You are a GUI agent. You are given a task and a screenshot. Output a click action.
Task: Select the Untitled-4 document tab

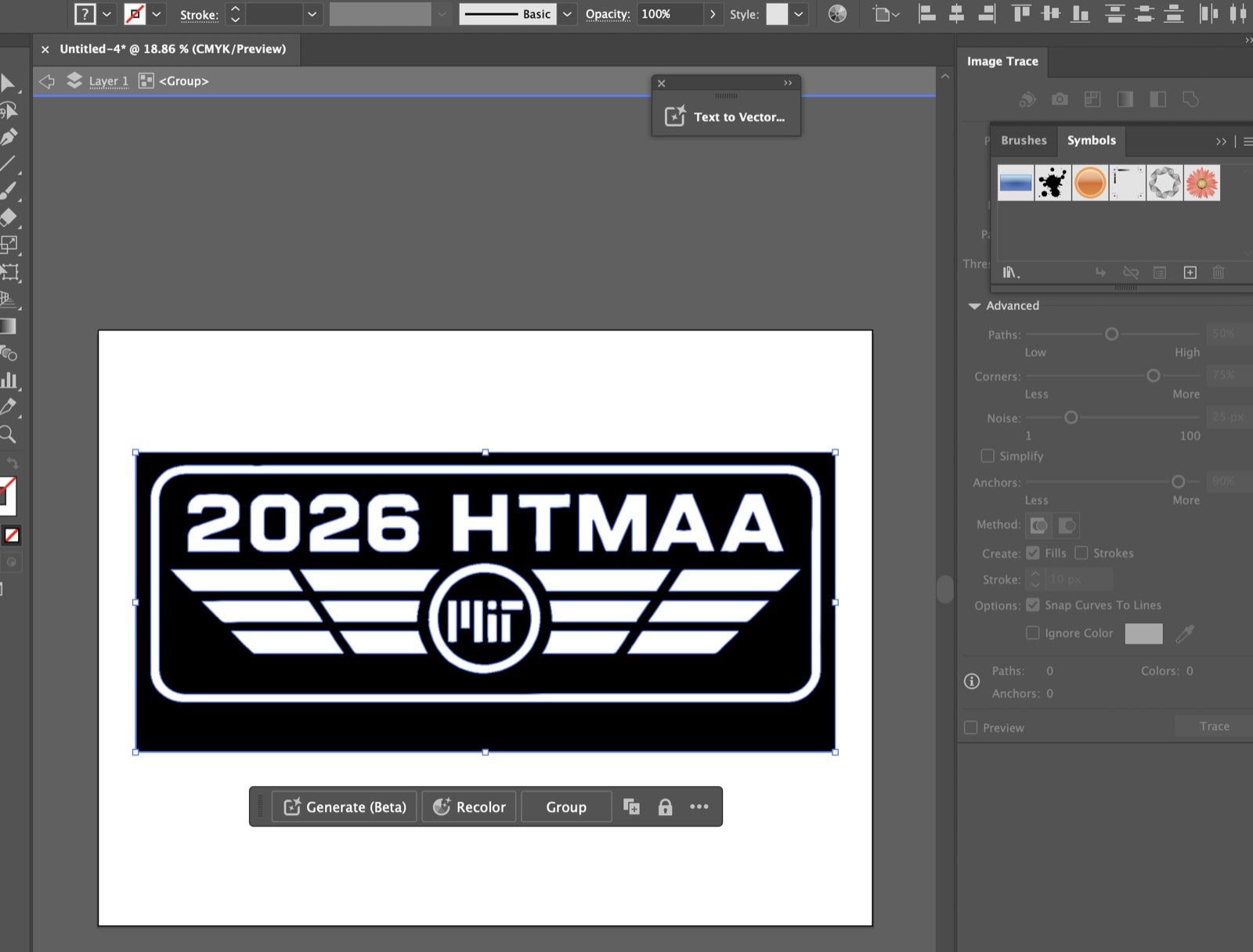[x=172, y=49]
